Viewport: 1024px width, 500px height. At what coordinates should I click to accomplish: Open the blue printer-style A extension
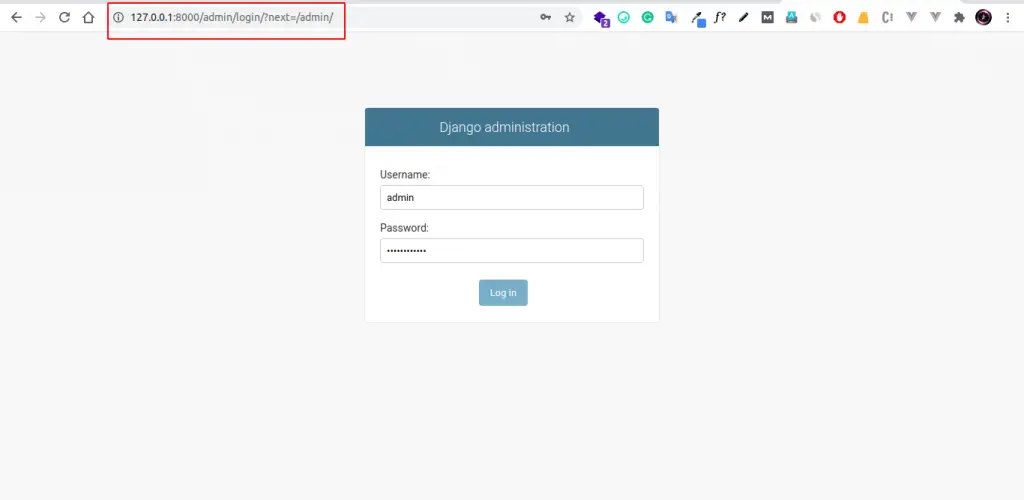tap(792, 18)
